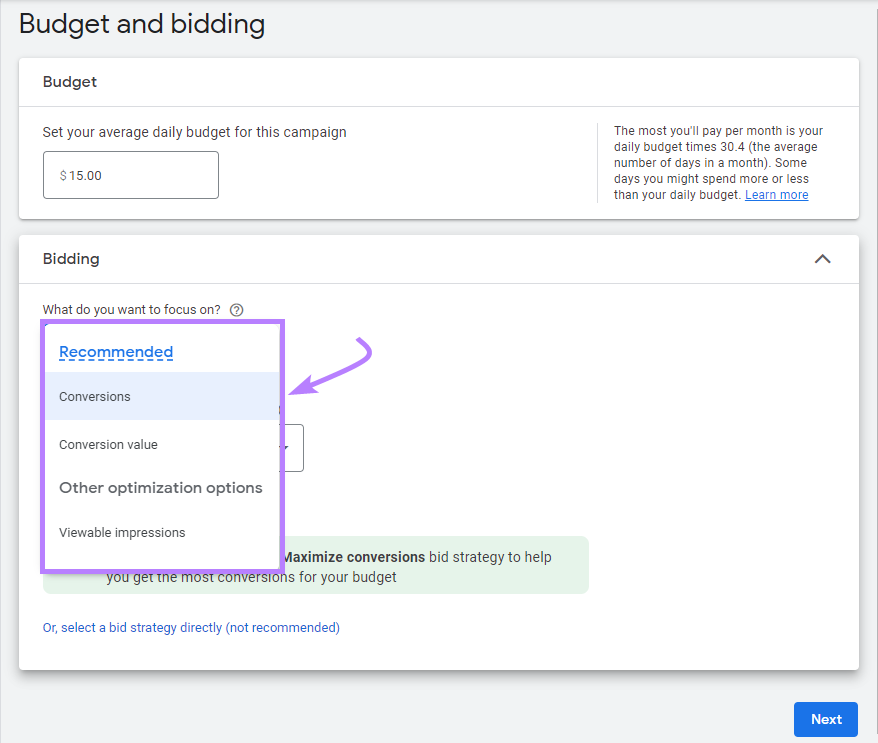Image resolution: width=878 pixels, height=743 pixels.
Task: Click the Budget section header
Action: click(70, 82)
